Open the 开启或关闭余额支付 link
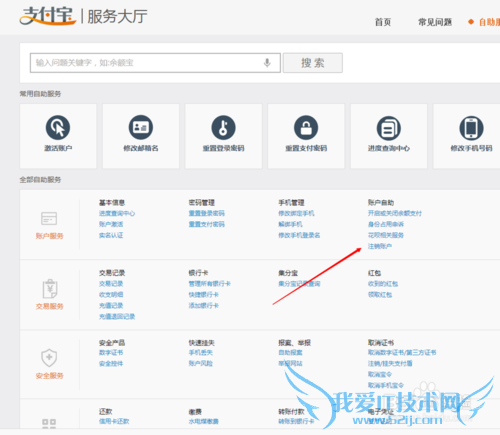 (395, 213)
